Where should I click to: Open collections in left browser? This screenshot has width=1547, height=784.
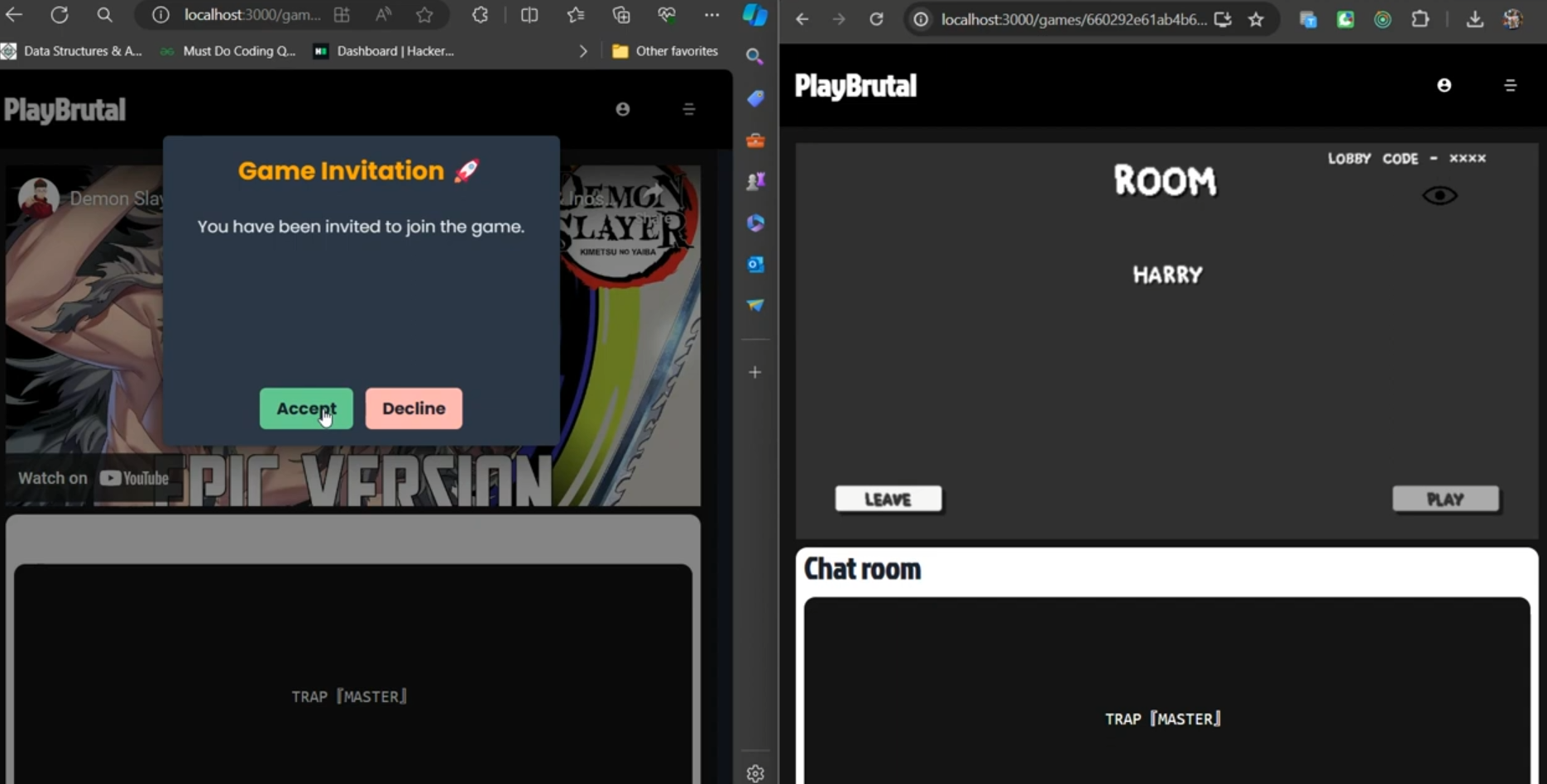[x=621, y=15]
